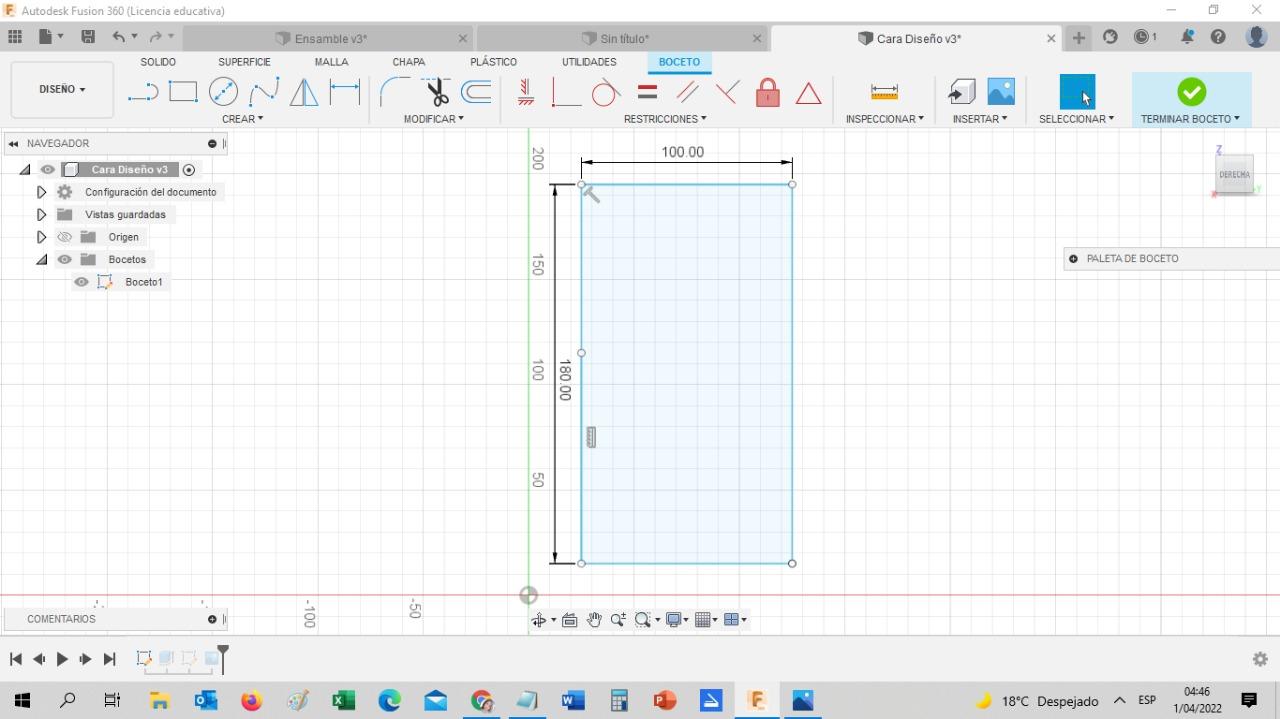1280x719 pixels.
Task: Apply the Fix/Unfix lock constraint
Action: [x=767, y=92]
